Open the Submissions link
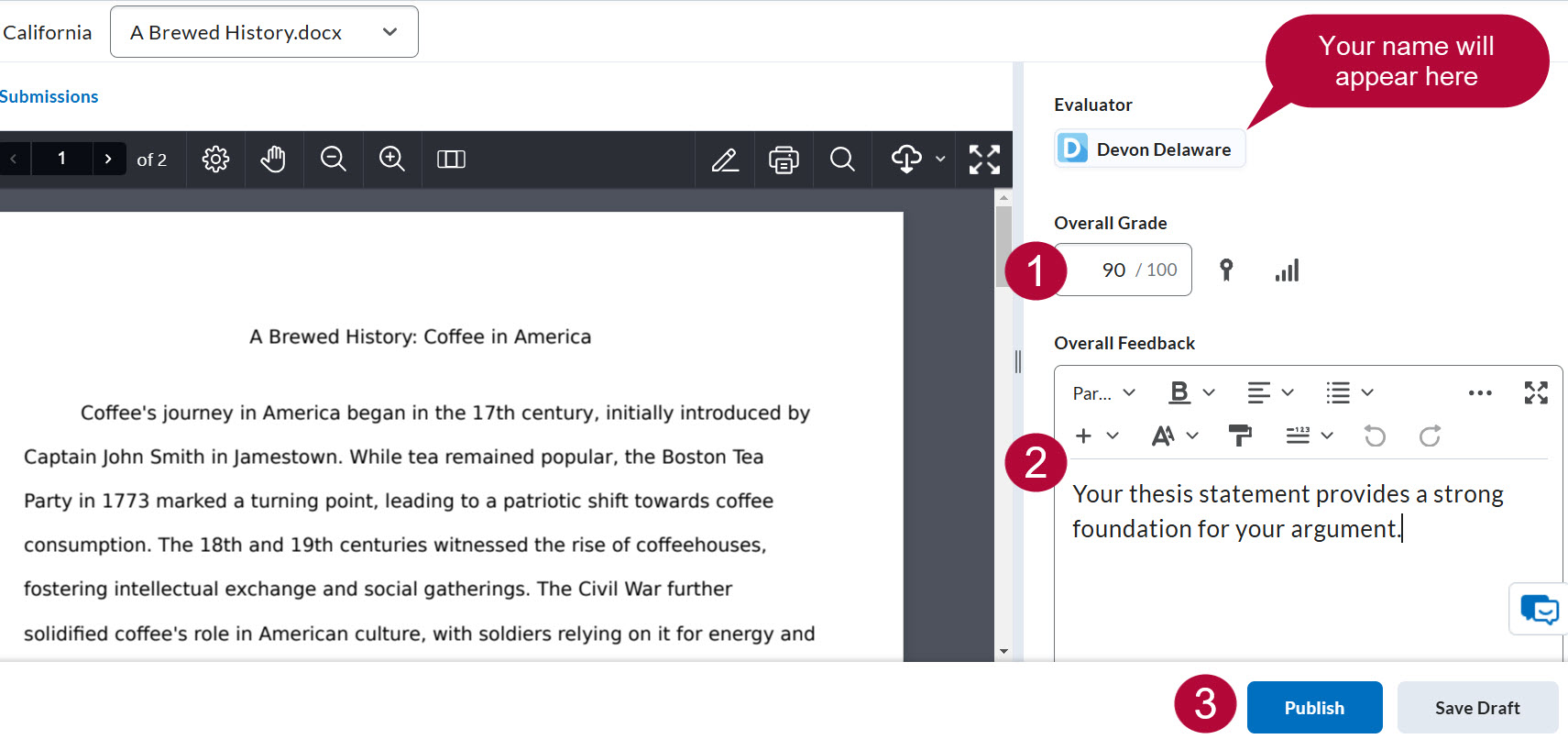Screen dimensions: 1568x750 tap(49, 96)
